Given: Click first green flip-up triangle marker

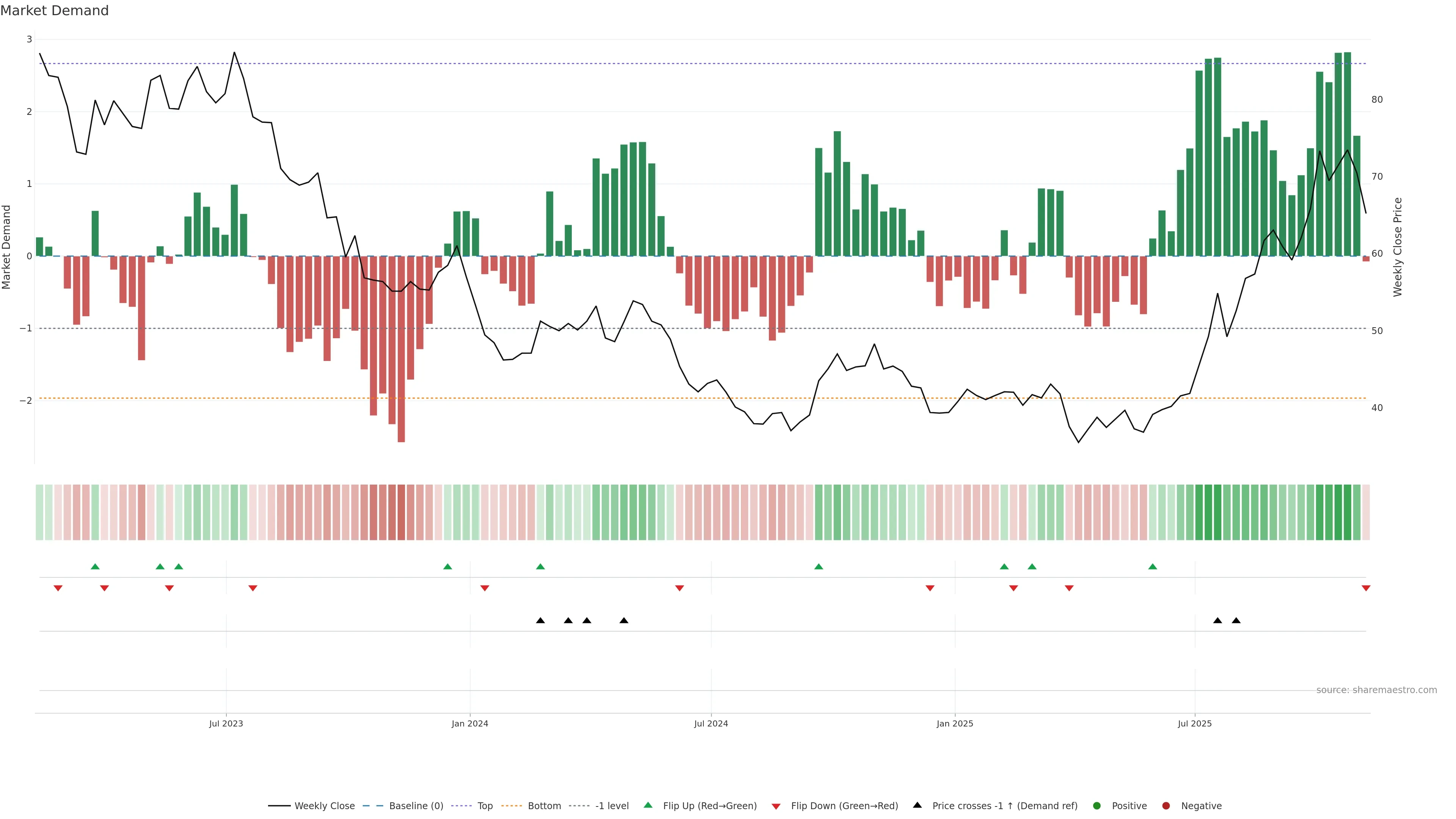Looking at the screenshot, I should pyautogui.click(x=95, y=566).
